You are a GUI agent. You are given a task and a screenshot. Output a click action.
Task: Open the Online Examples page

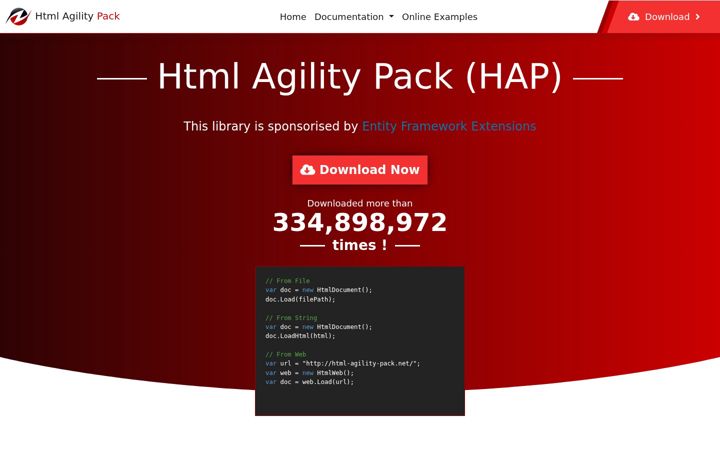click(439, 17)
